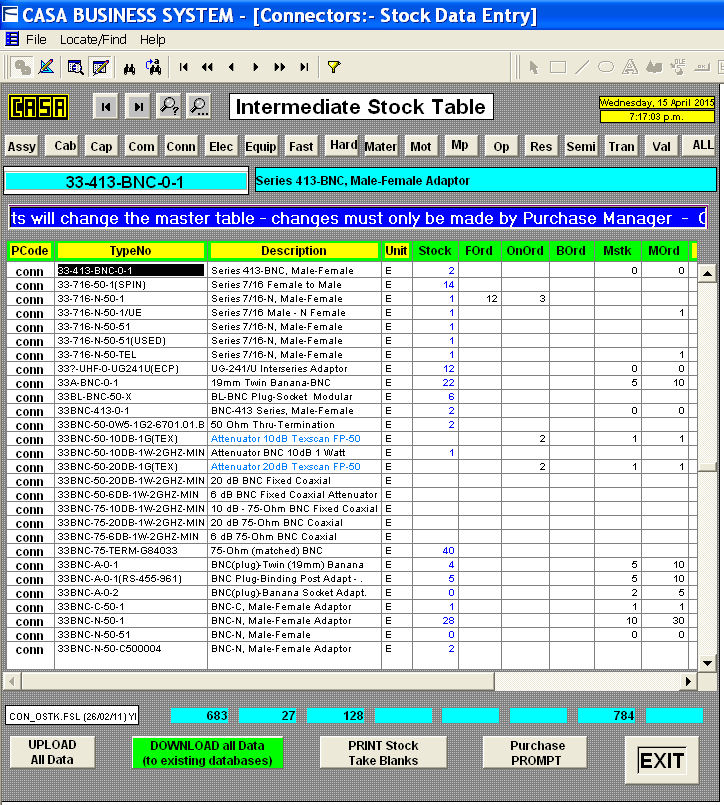Open the design view ruler icon

point(46,67)
